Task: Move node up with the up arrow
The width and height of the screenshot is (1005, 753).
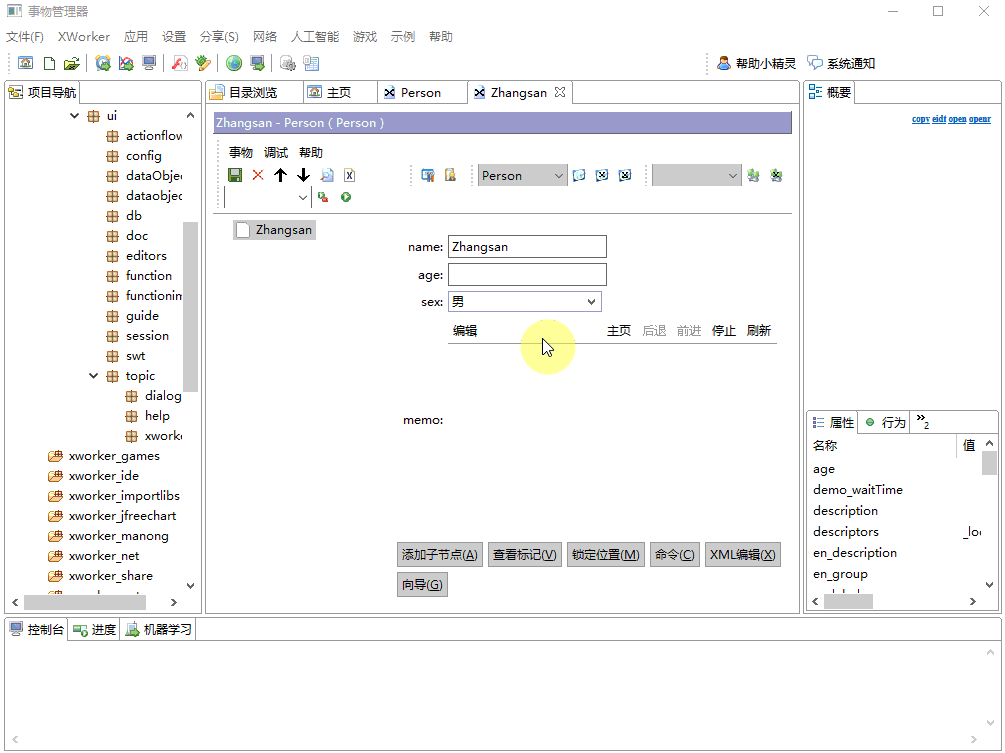Action: [x=280, y=175]
